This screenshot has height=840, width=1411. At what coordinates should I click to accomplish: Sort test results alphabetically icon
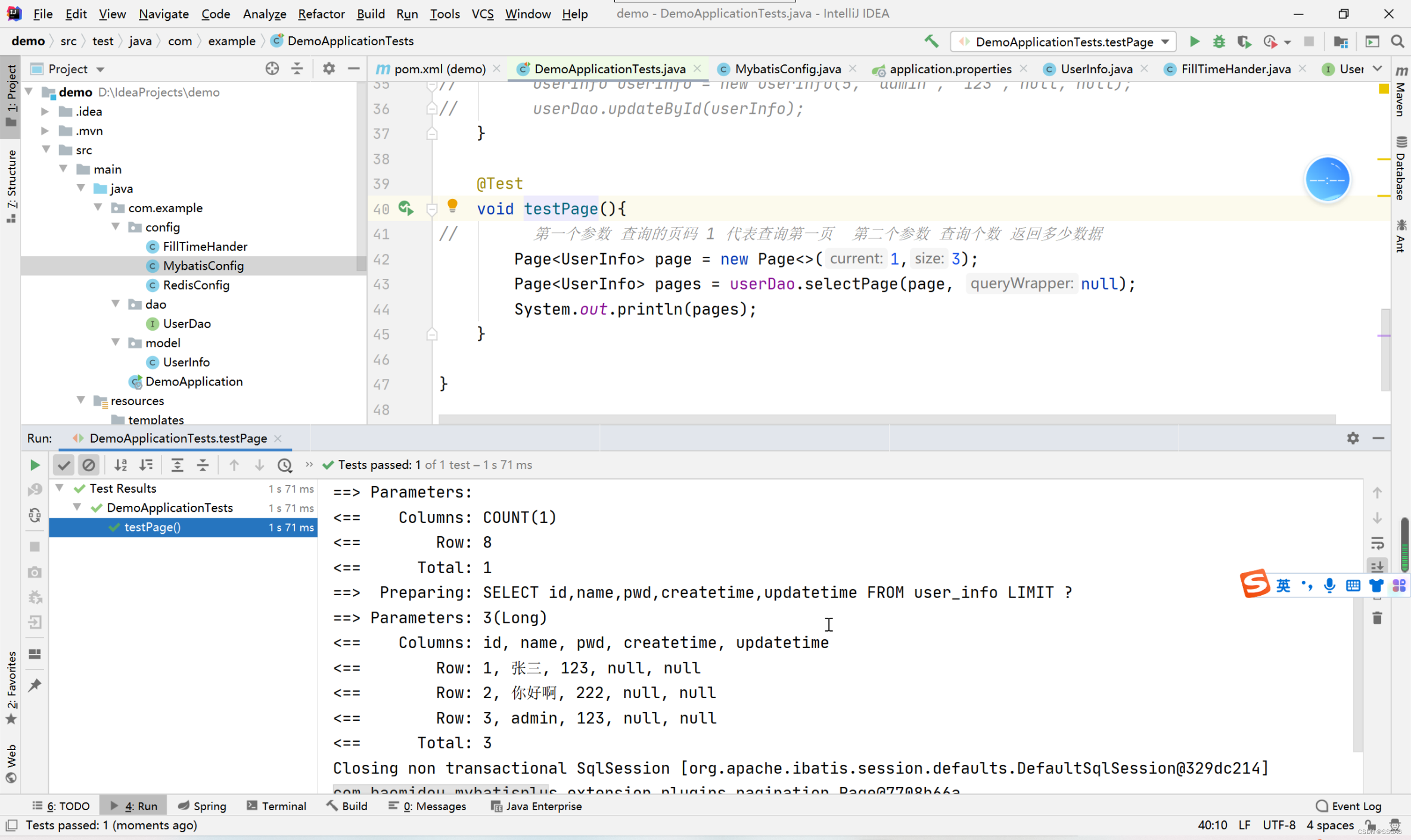pos(121,465)
